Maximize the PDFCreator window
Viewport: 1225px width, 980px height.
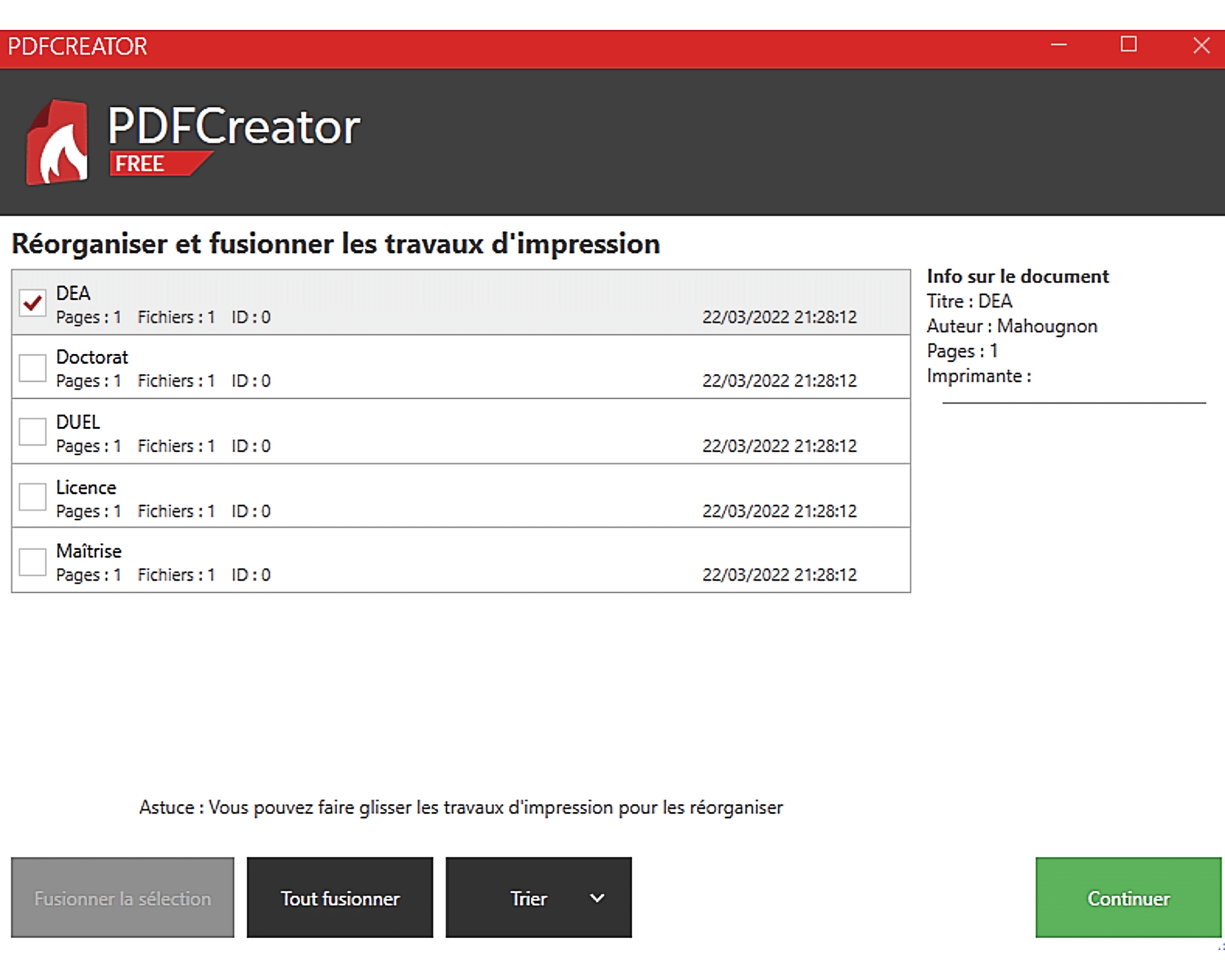(x=1129, y=44)
